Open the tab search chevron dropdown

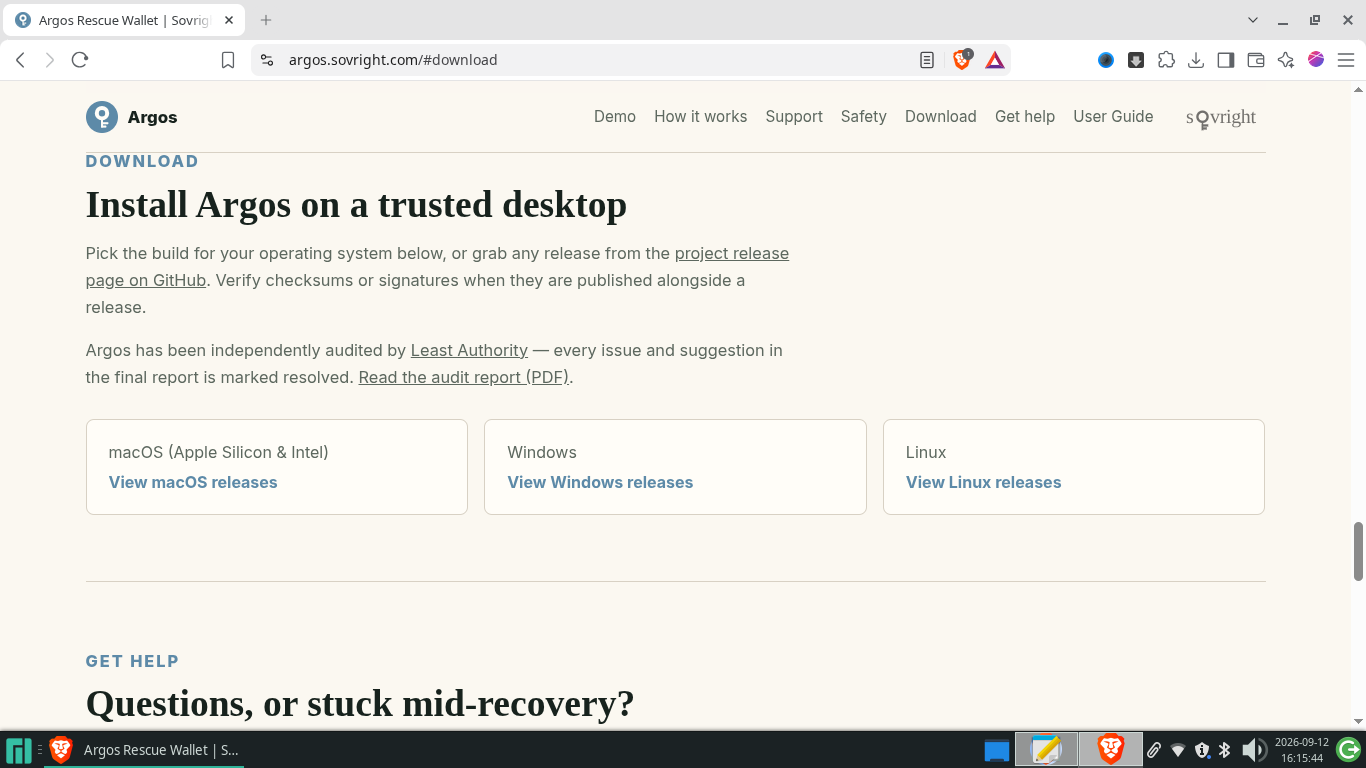(1253, 20)
